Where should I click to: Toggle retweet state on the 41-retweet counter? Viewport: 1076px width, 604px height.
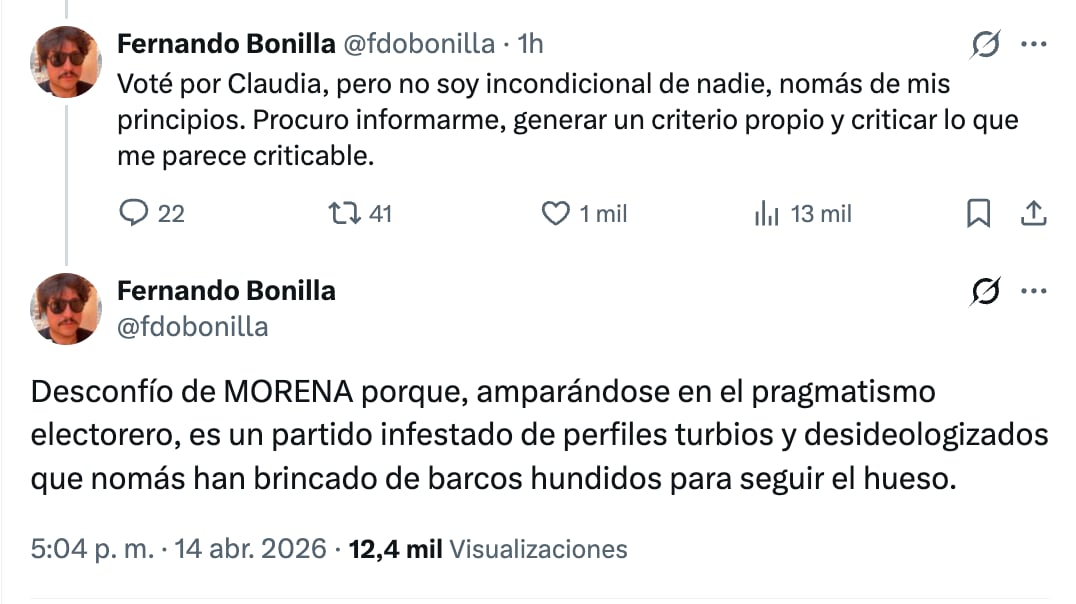[x=358, y=213]
